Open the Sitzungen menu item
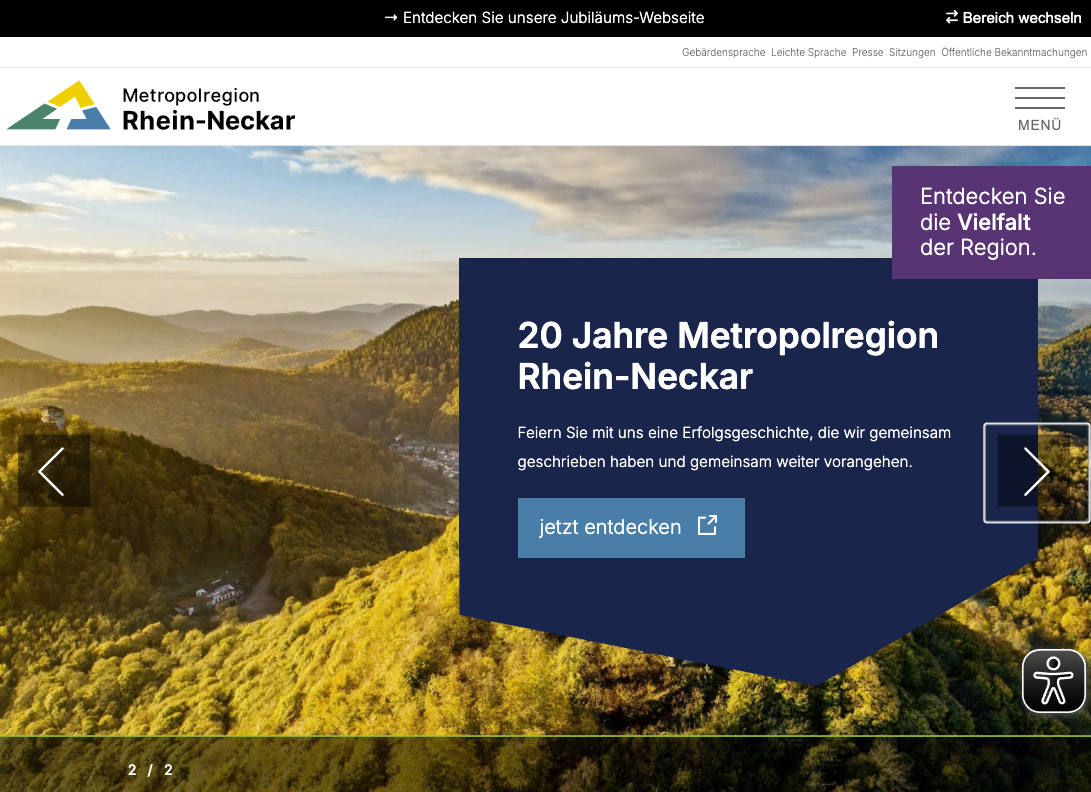1091x792 pixels. point(912,52)
